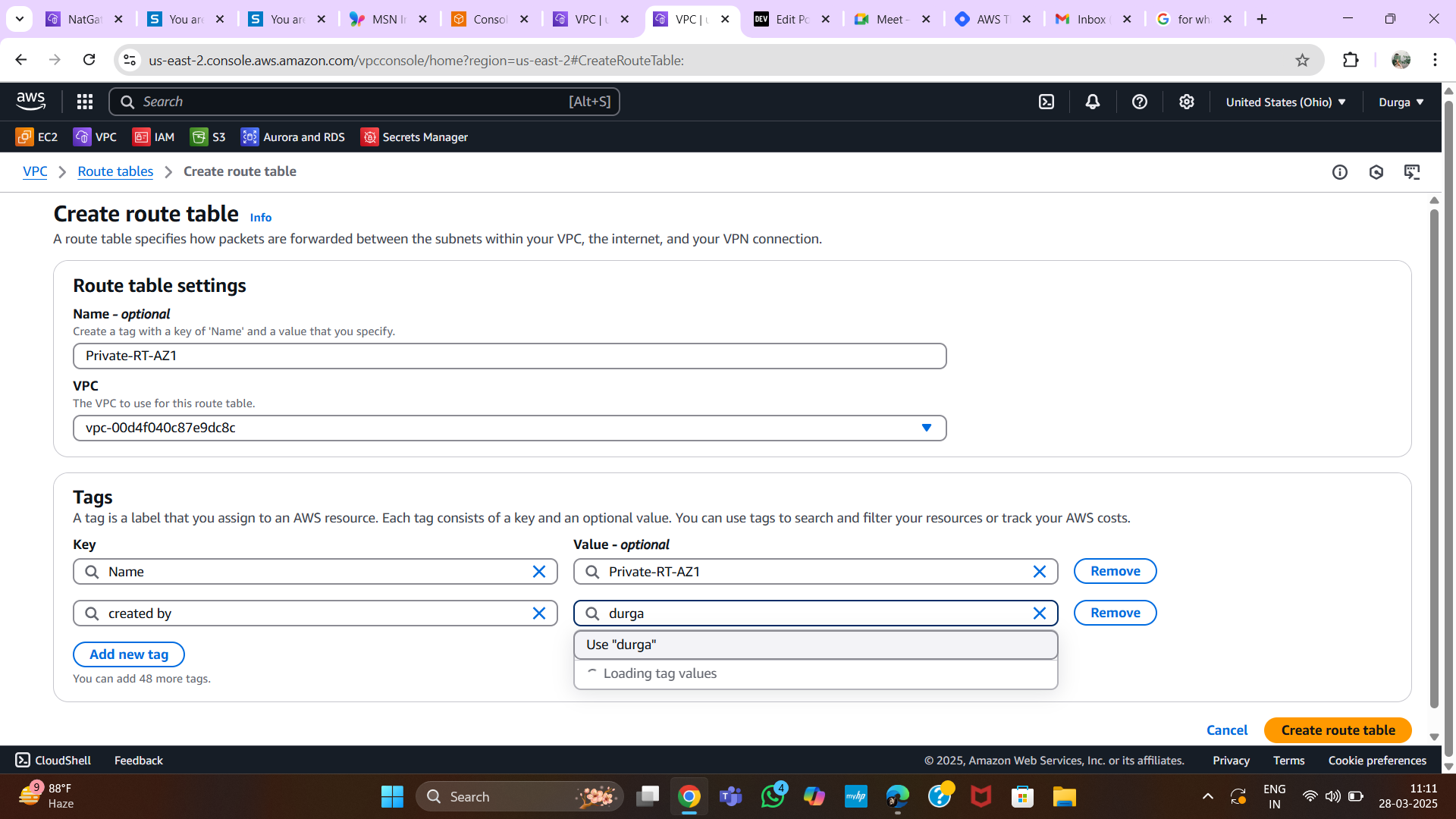The height and width of the screenshot is (819, 1456).
Task: Switch to the Console browser tab
Action: pyautogui.click(x=490, y=19)
